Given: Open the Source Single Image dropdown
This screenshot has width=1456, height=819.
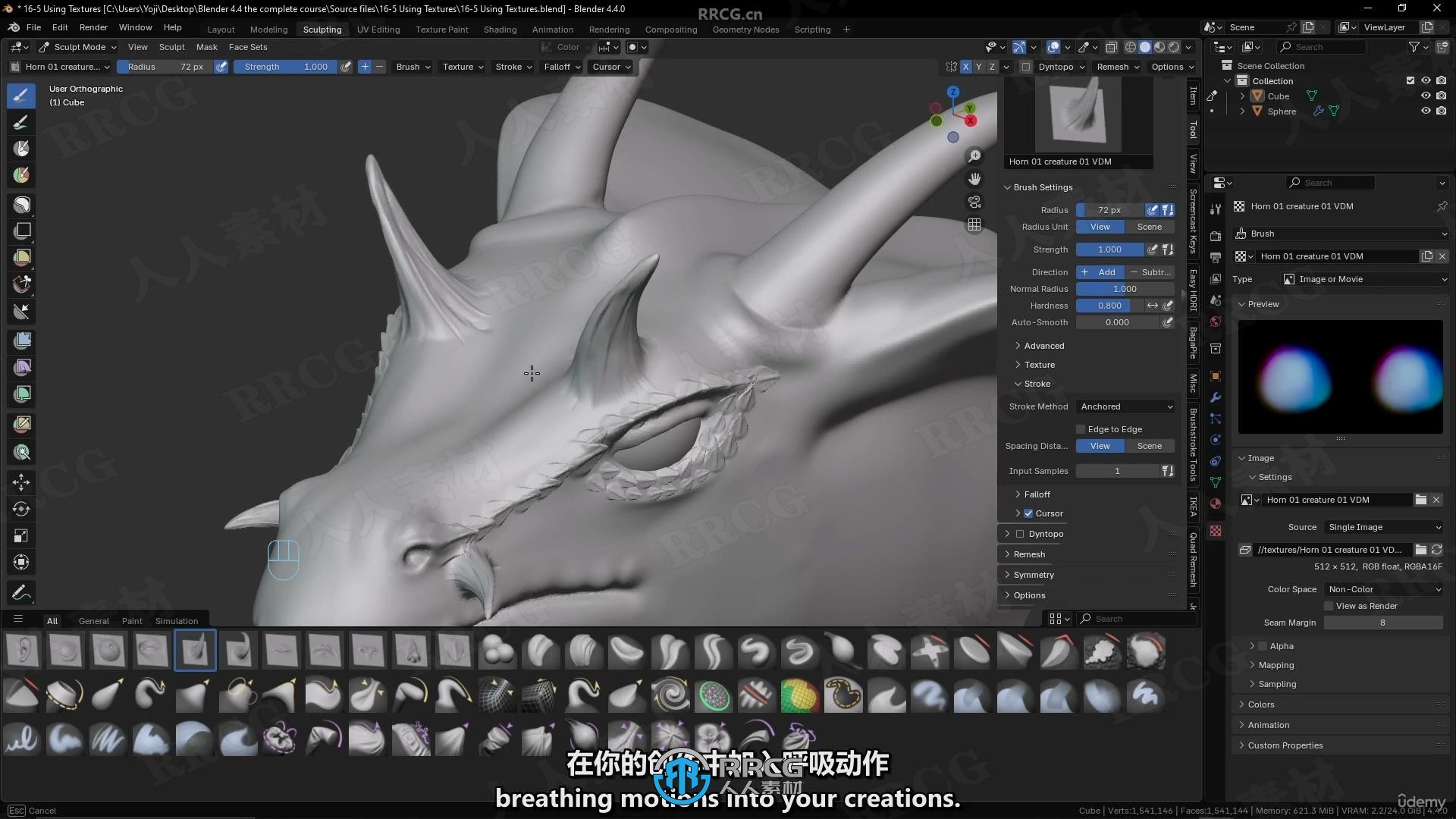Looking at the screenshot, I should [x=1384, y=527].
